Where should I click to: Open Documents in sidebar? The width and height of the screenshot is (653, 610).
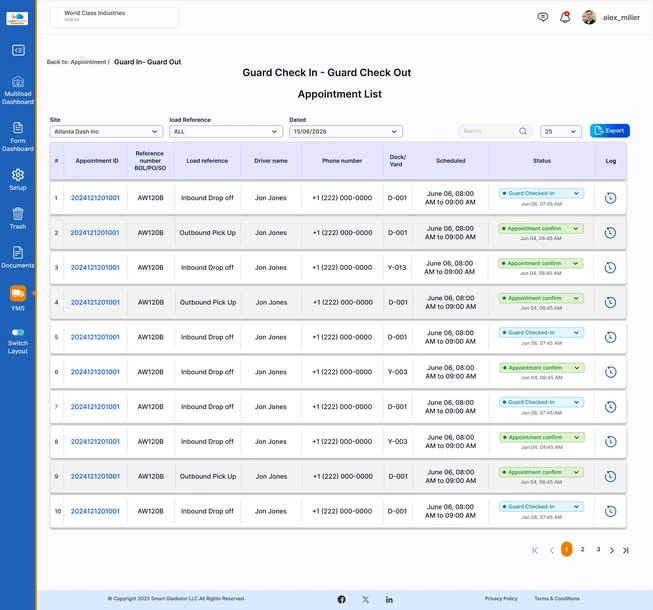tap(17, 257)
